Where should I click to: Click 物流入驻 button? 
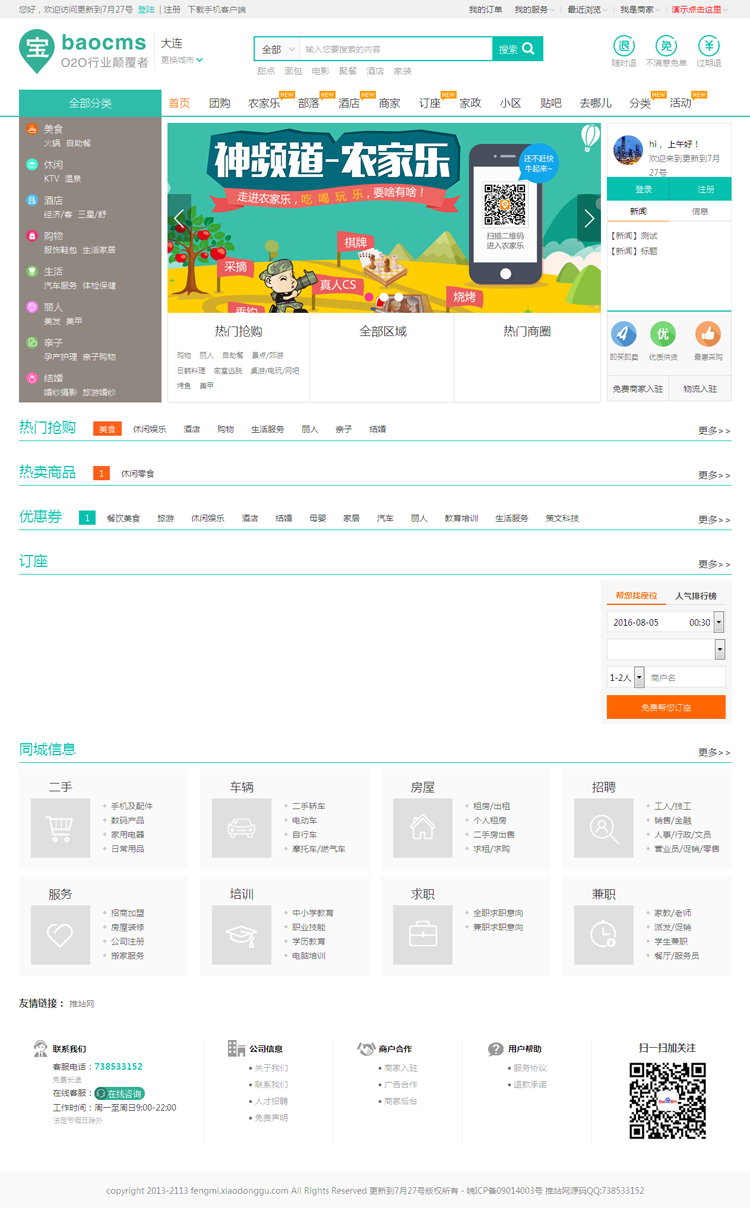click(701, 389)
